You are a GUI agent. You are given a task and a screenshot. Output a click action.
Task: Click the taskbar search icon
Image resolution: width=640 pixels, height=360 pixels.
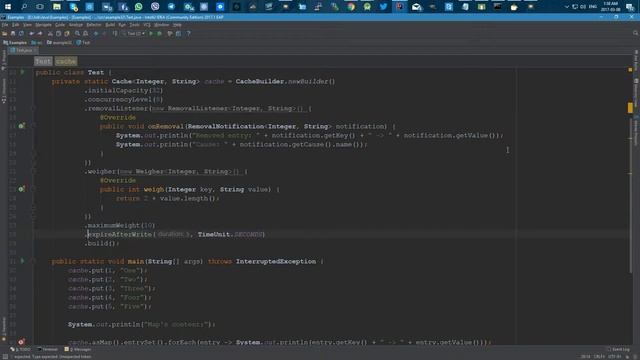pos(24,7)
